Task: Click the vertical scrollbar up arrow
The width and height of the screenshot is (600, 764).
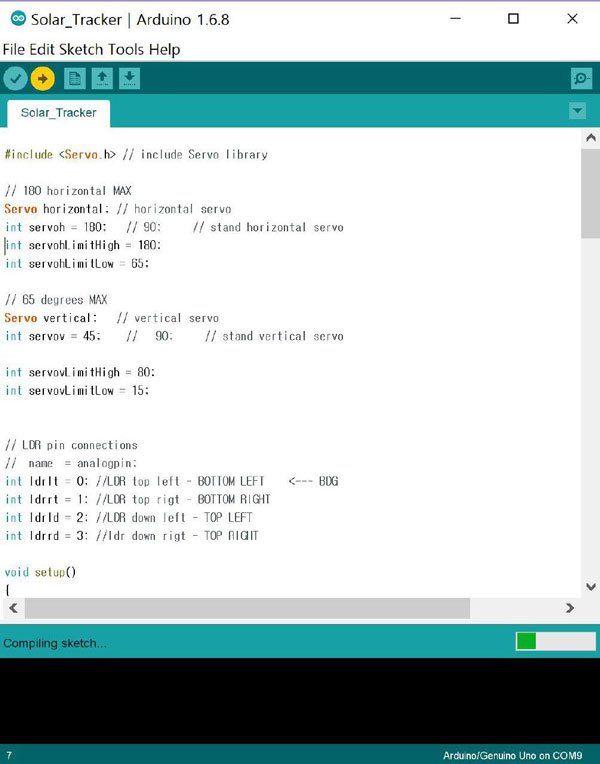Action: (591, 138)
